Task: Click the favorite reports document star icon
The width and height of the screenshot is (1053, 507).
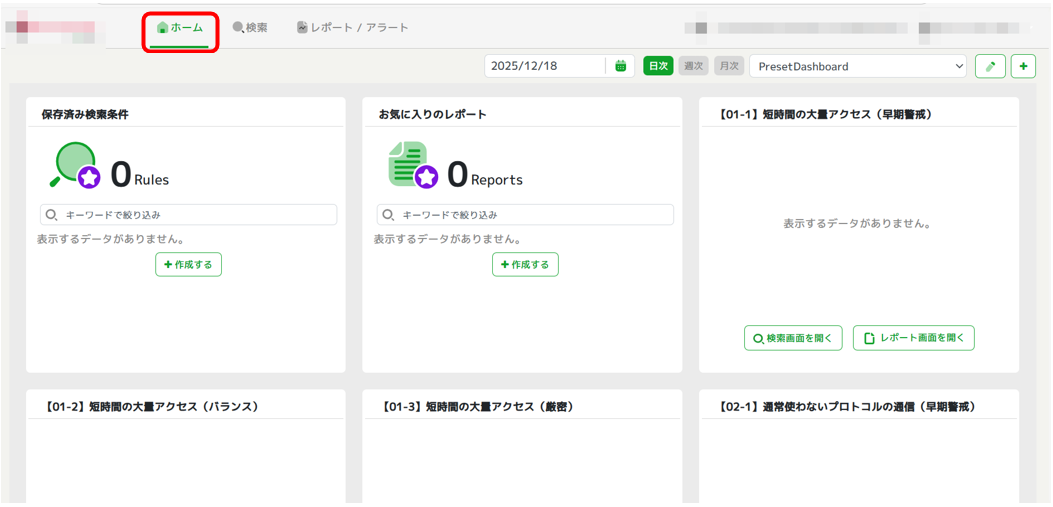Action: 413,165
